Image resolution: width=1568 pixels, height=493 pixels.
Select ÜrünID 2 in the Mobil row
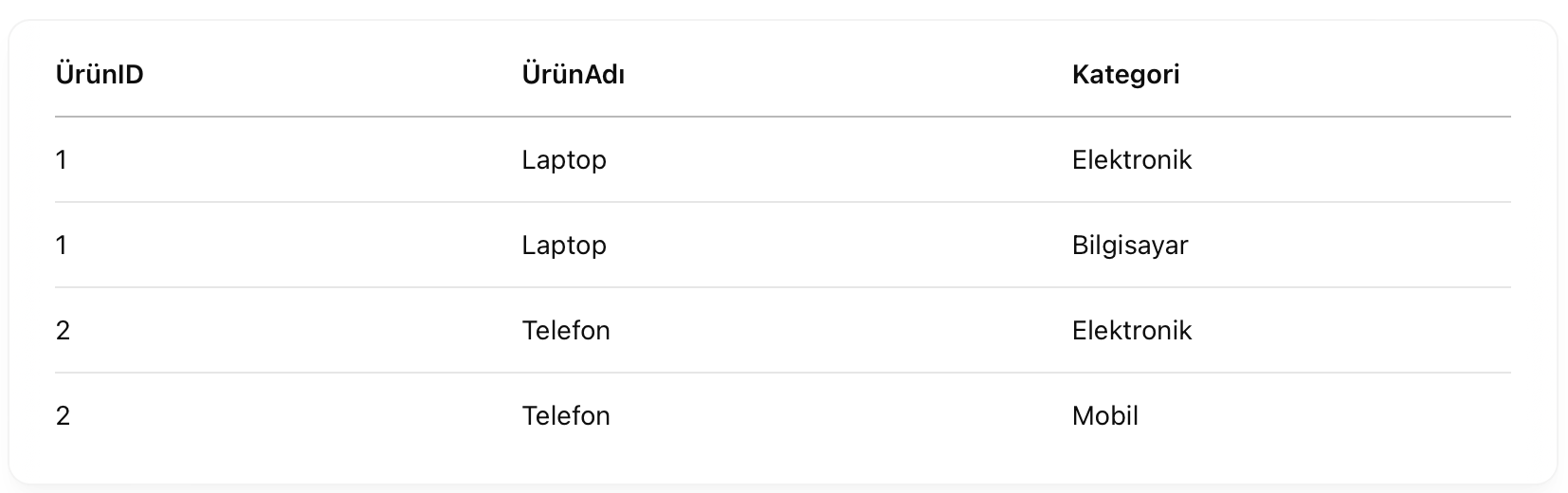pyautogui.click(x=63, y=416)
